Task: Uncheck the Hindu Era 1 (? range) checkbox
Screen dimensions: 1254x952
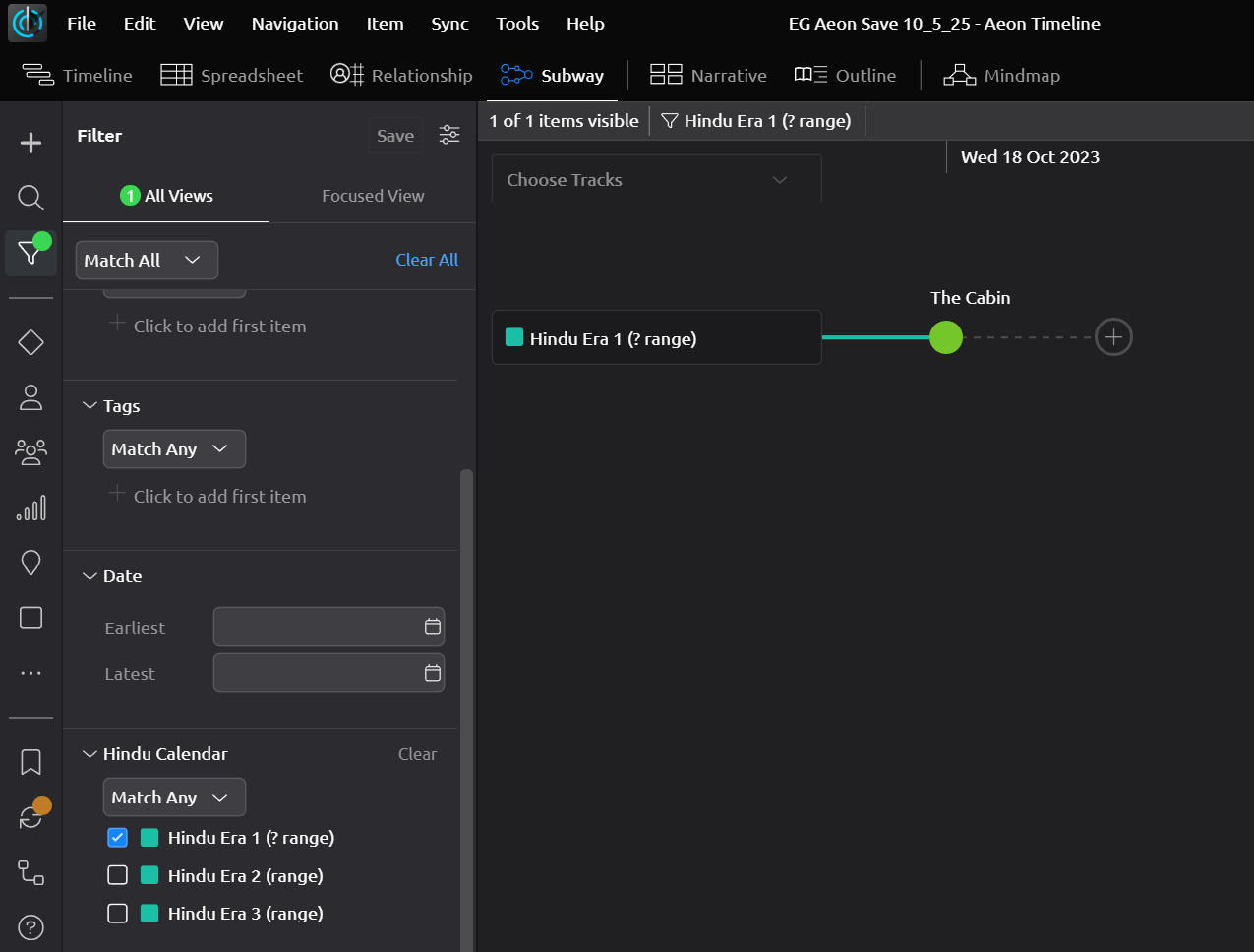Action: [x=118, y=838]
